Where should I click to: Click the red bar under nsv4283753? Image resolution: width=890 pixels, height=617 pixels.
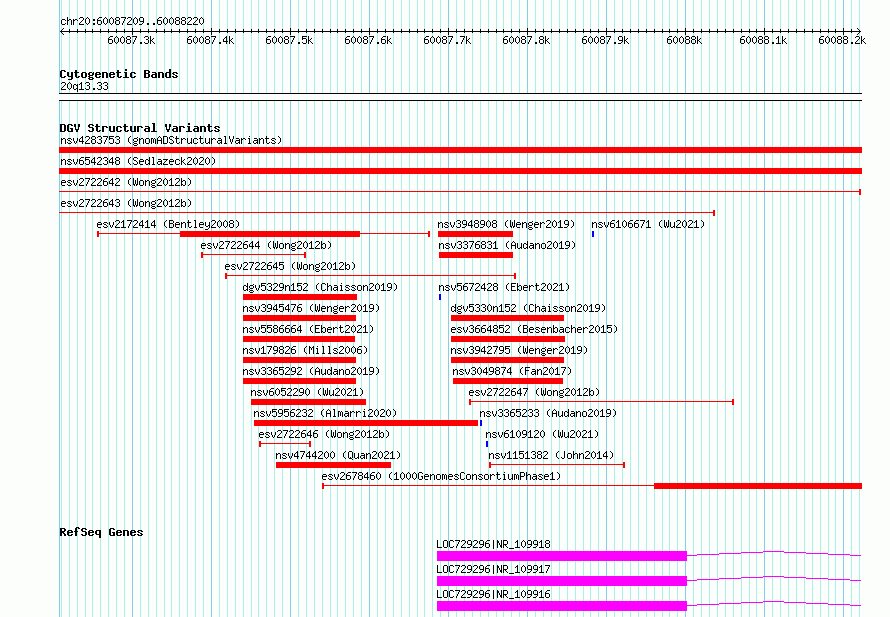[460, 150]
